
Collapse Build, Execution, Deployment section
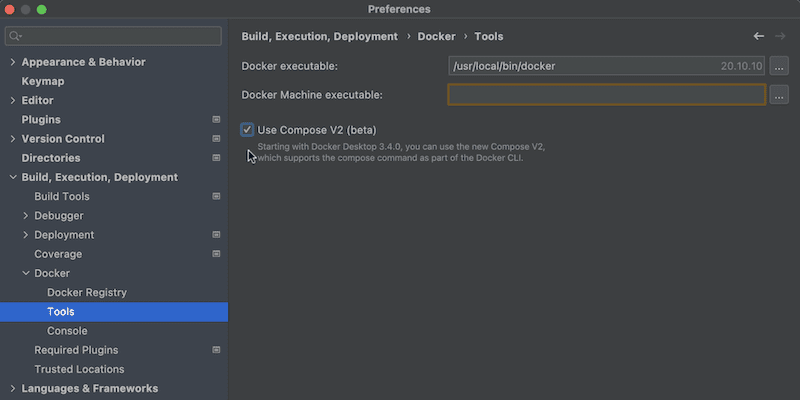coord(13,178)
